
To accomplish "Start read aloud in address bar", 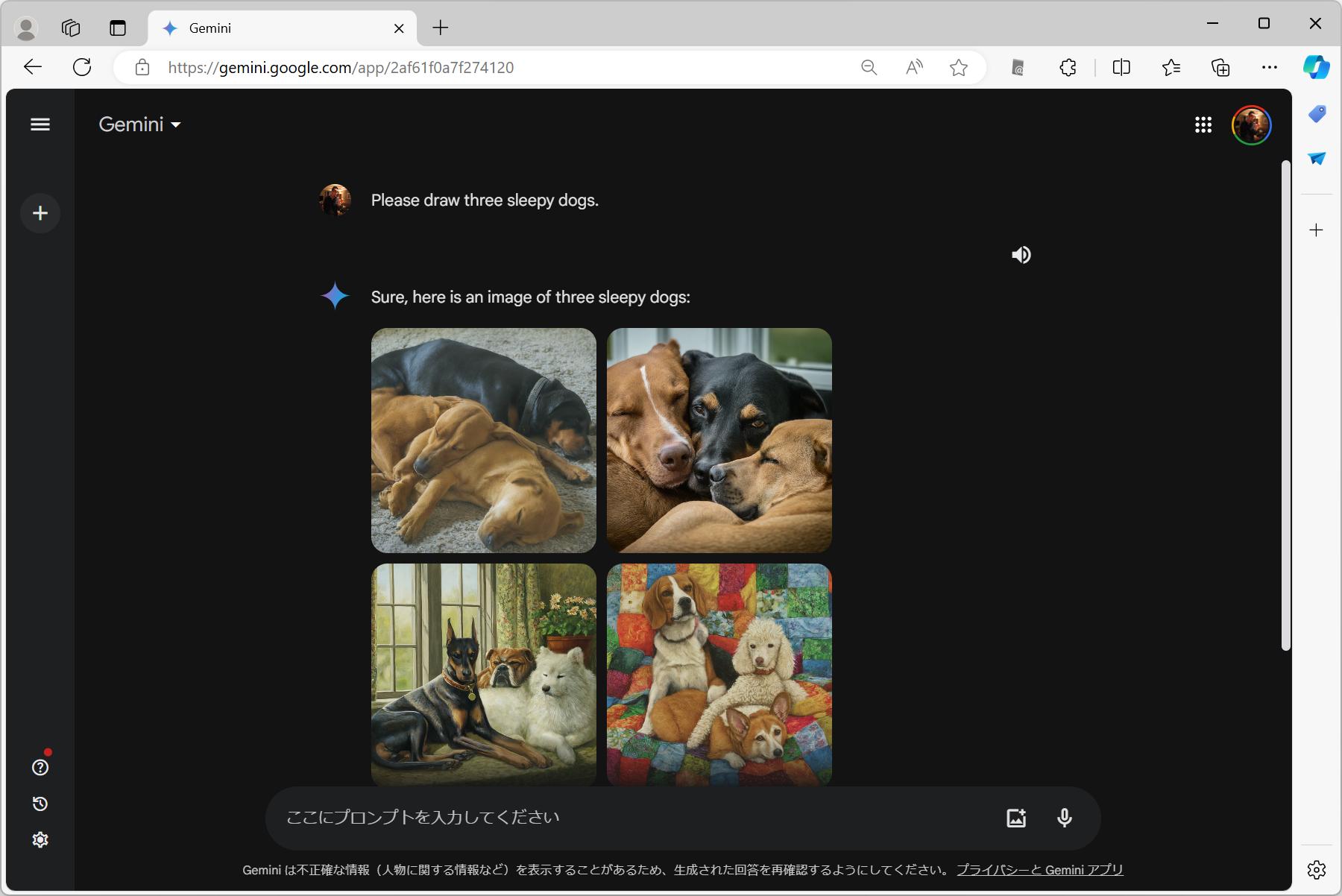I will [914, 68].
